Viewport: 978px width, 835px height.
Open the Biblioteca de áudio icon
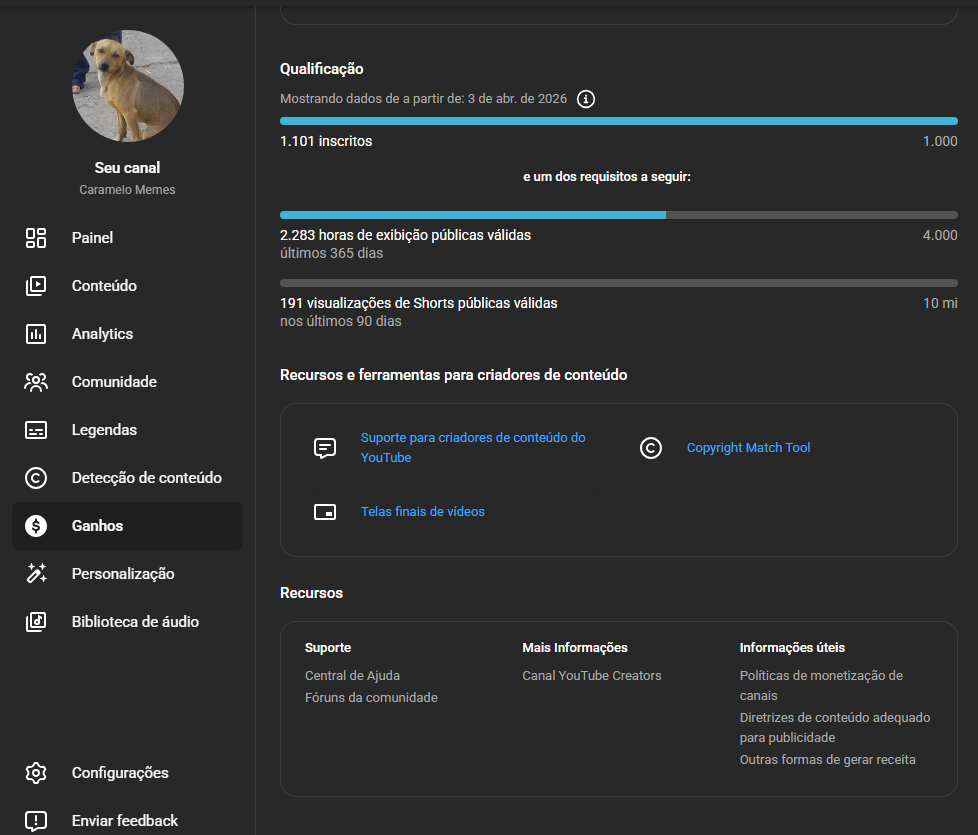coord(36,622)
